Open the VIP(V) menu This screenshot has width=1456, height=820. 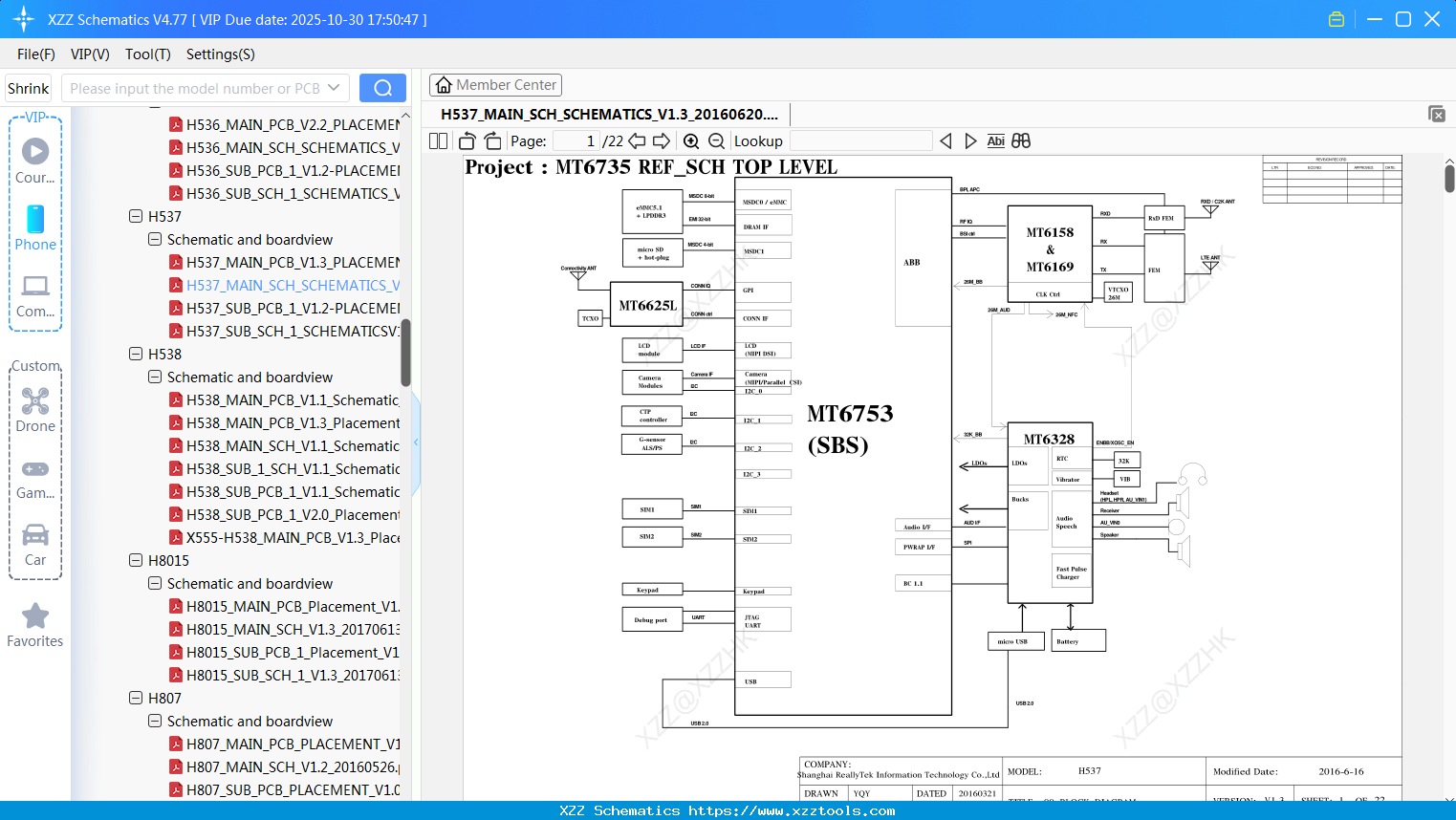[89, 54]
